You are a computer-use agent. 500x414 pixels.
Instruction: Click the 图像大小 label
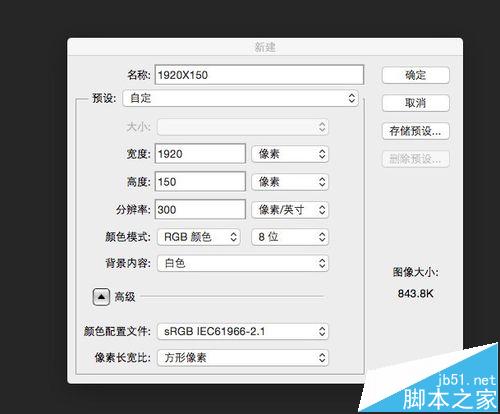pos(415,272)
